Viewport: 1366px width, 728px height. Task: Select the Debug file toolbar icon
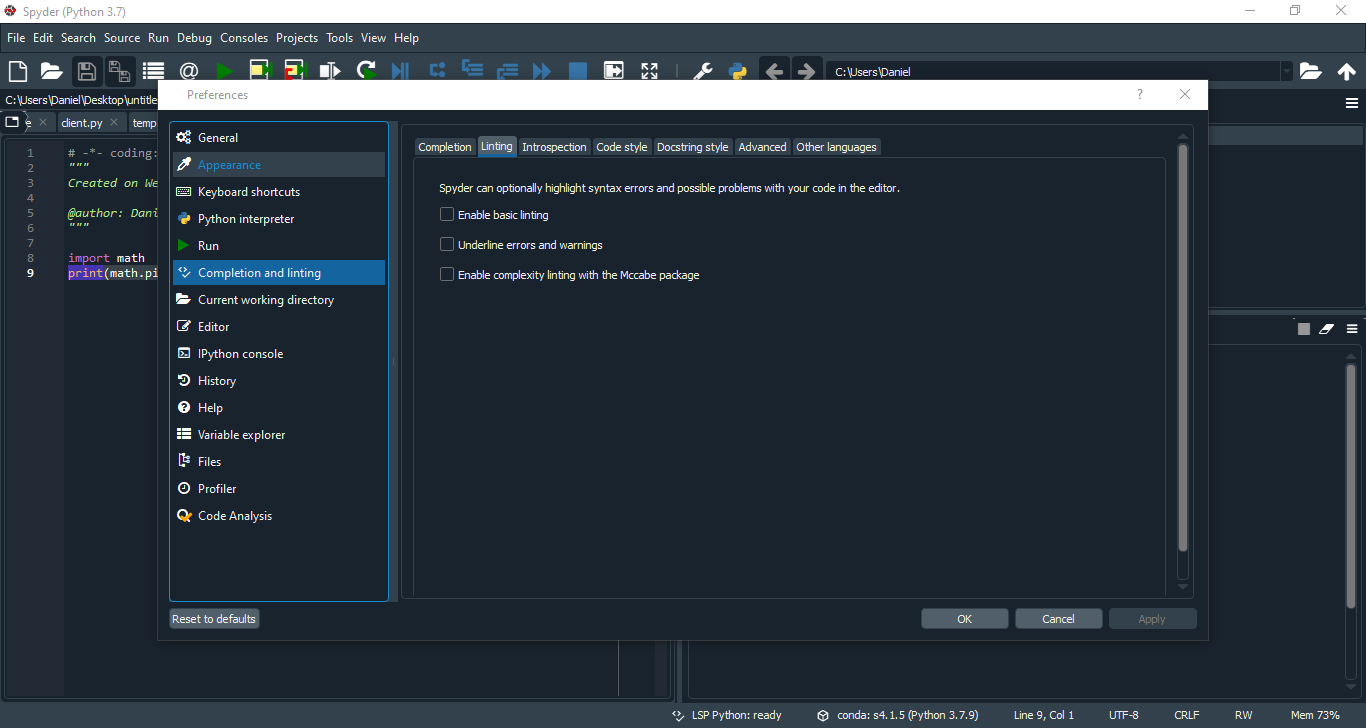[x=401, y=70]
